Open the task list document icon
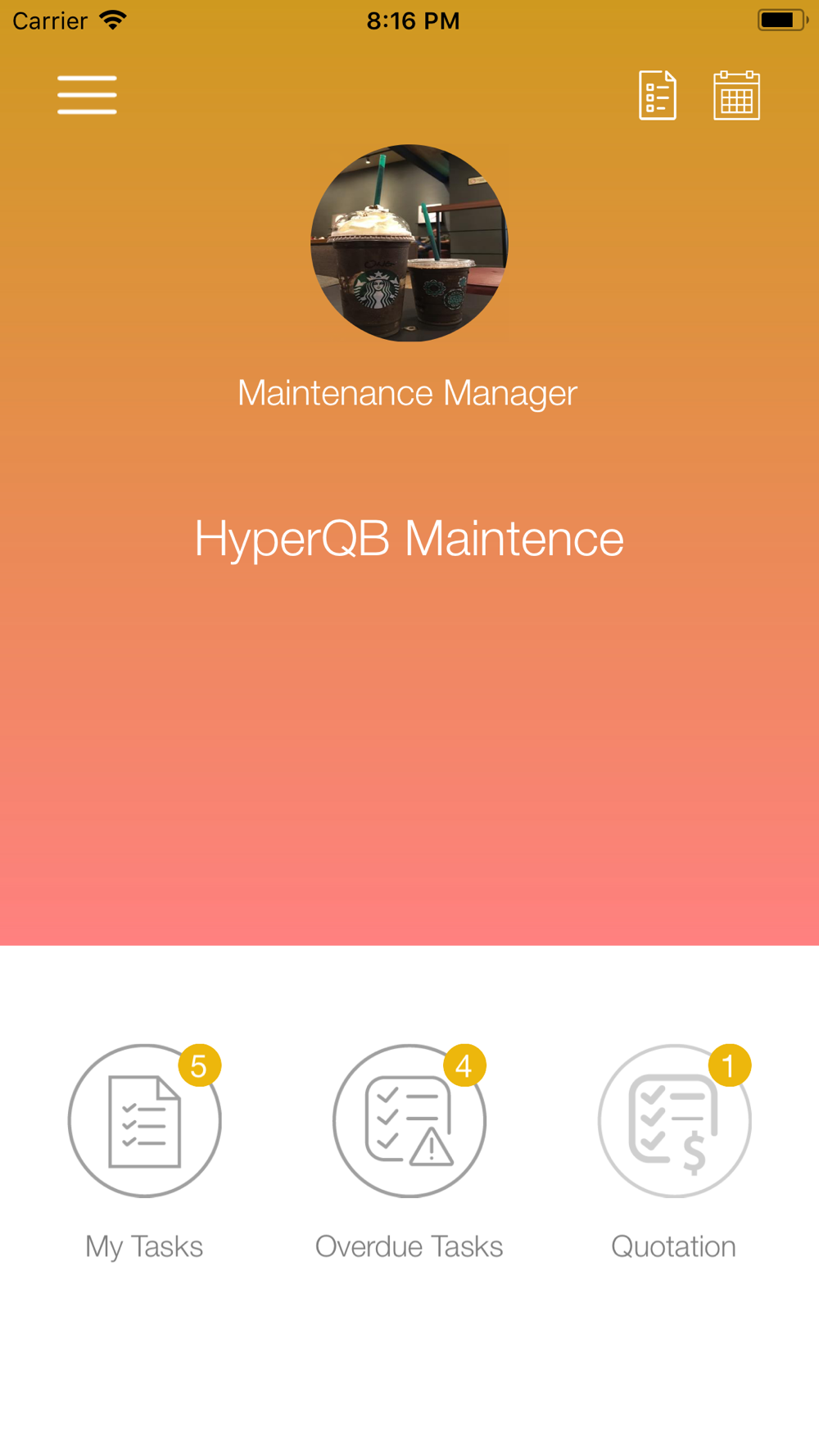The height and width of the screenshot is (1456, 819). pyautogui.click(x=658, y=95)
